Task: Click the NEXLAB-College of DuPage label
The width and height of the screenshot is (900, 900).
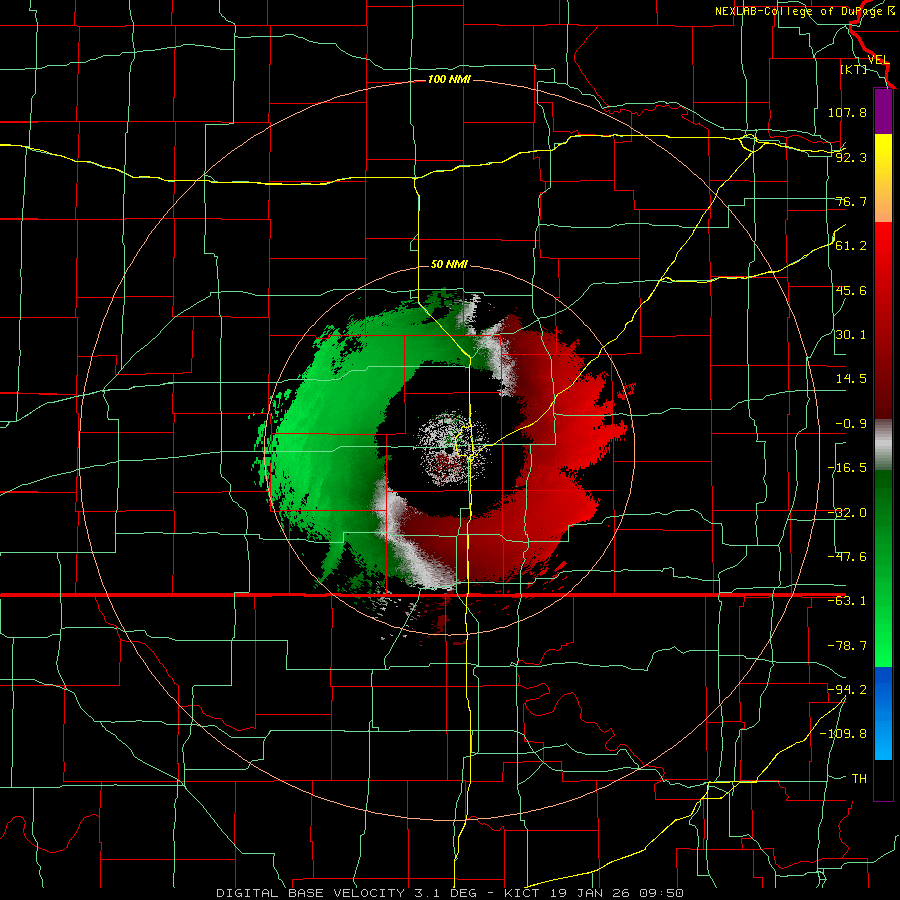Action: pos(804,11)
